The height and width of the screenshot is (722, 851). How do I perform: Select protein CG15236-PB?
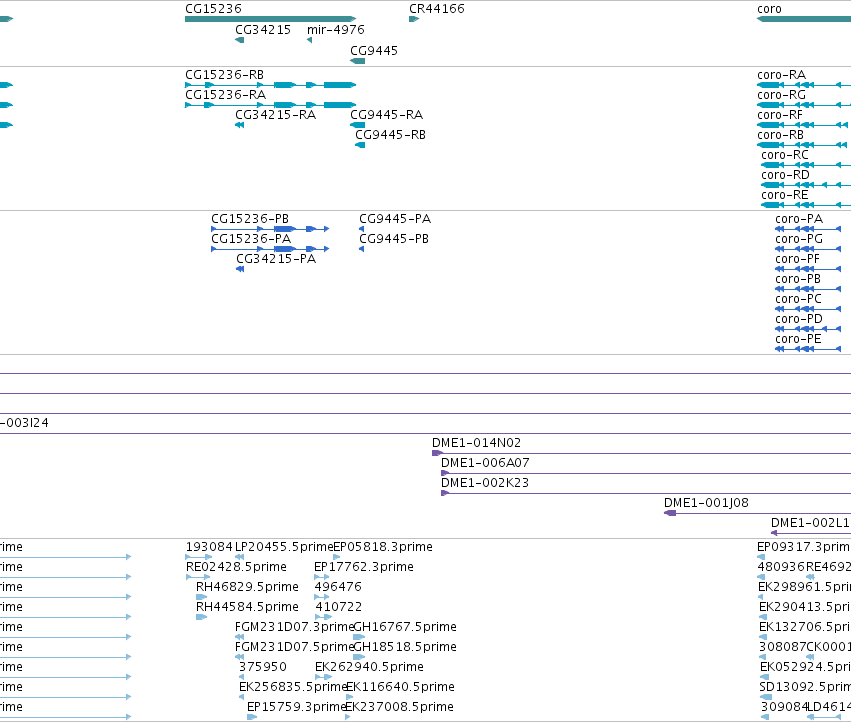(250, 219)
